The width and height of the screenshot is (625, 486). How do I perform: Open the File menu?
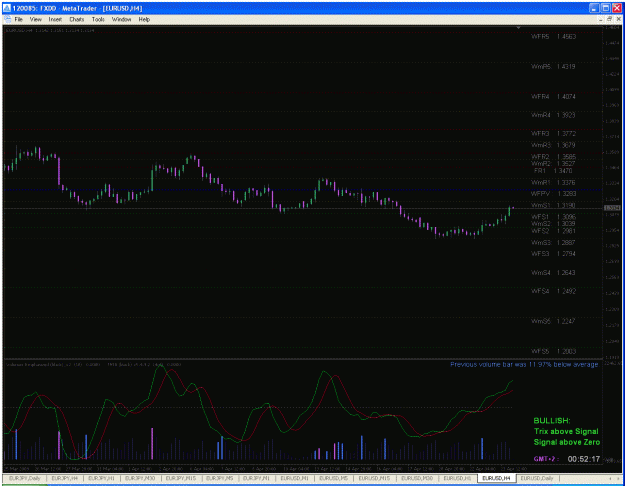[x=19, y=19]
